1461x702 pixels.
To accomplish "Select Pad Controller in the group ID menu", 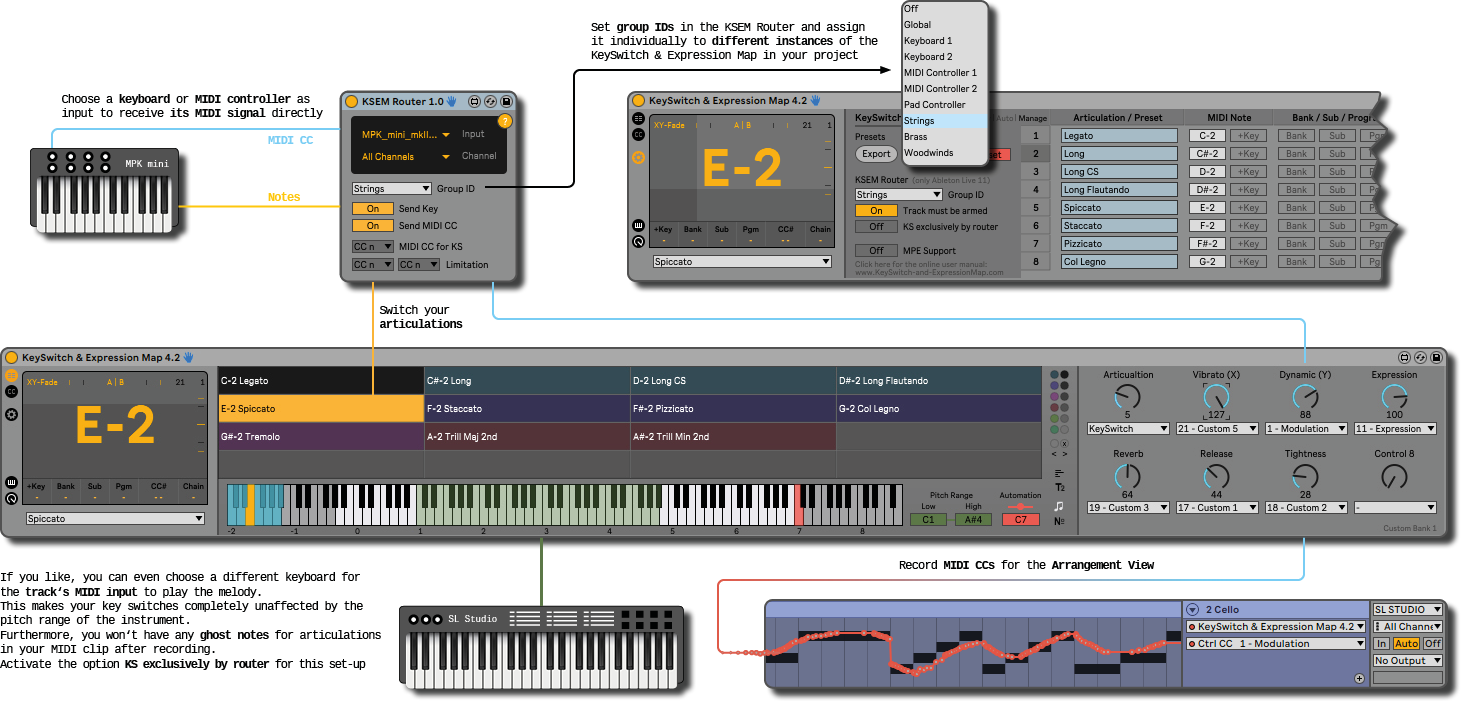I will pos(934,105).
